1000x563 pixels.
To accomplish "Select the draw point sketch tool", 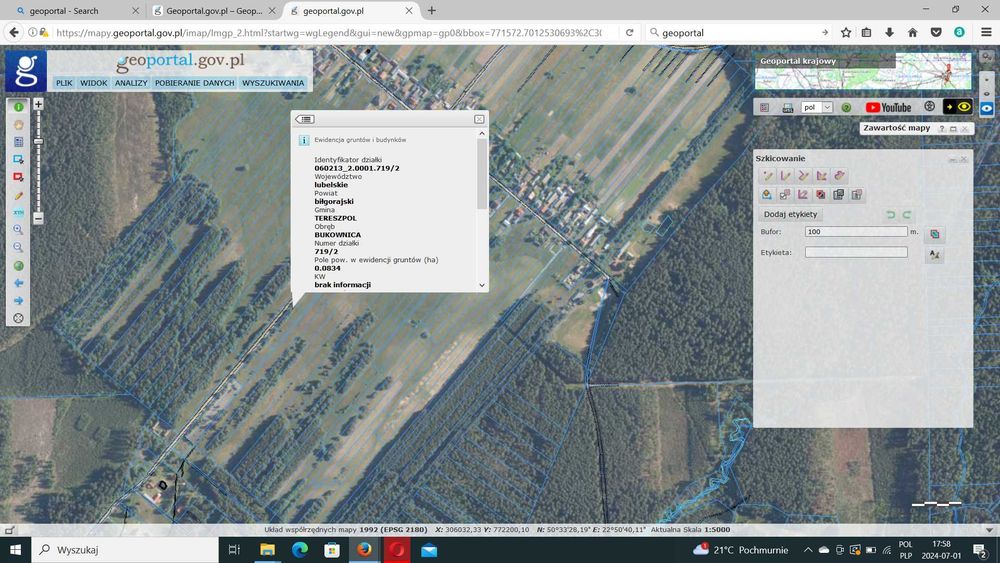I will click(x=767, y=175).
